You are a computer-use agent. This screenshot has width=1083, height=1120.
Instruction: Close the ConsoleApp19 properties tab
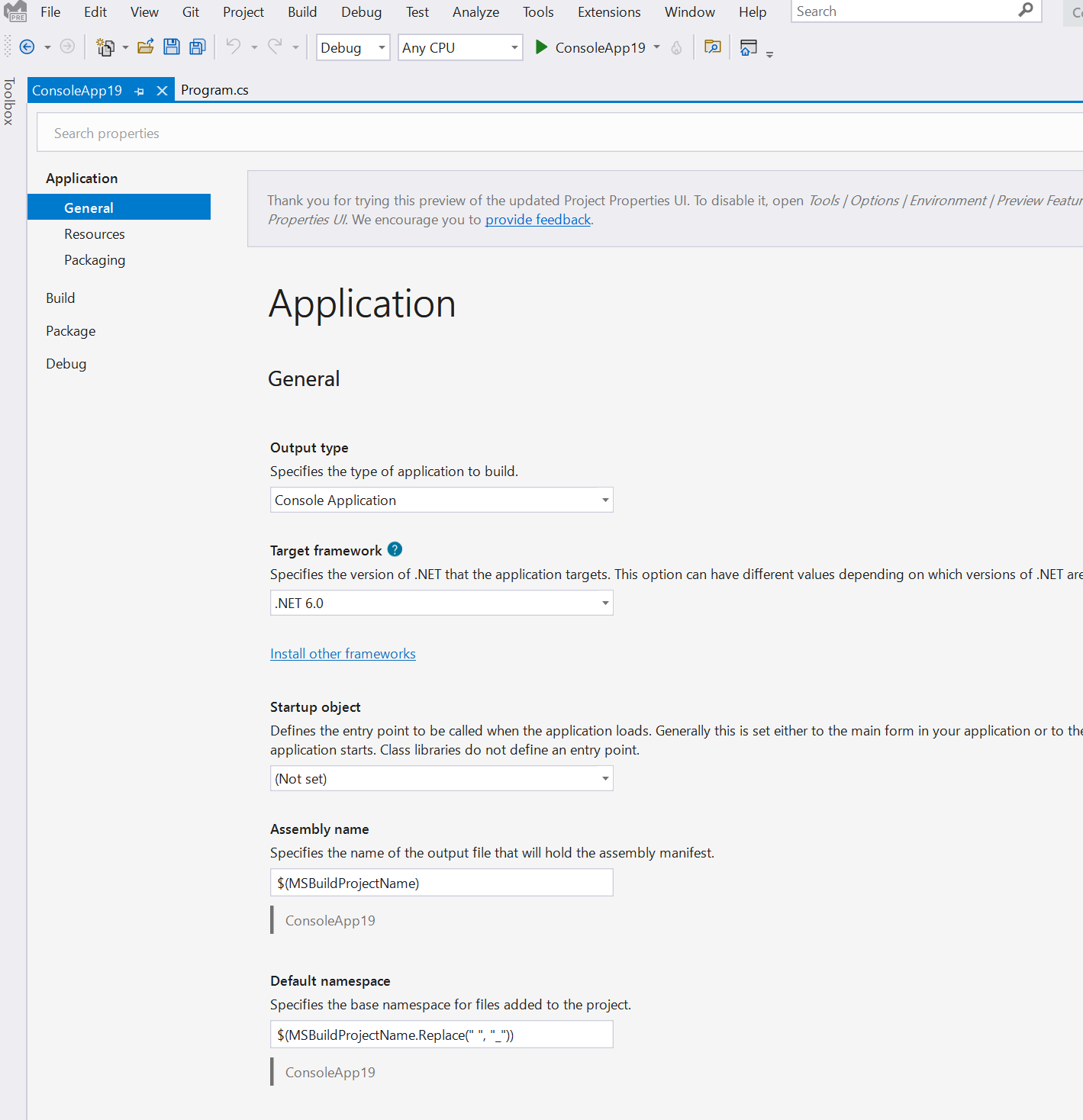coord(162,91)
